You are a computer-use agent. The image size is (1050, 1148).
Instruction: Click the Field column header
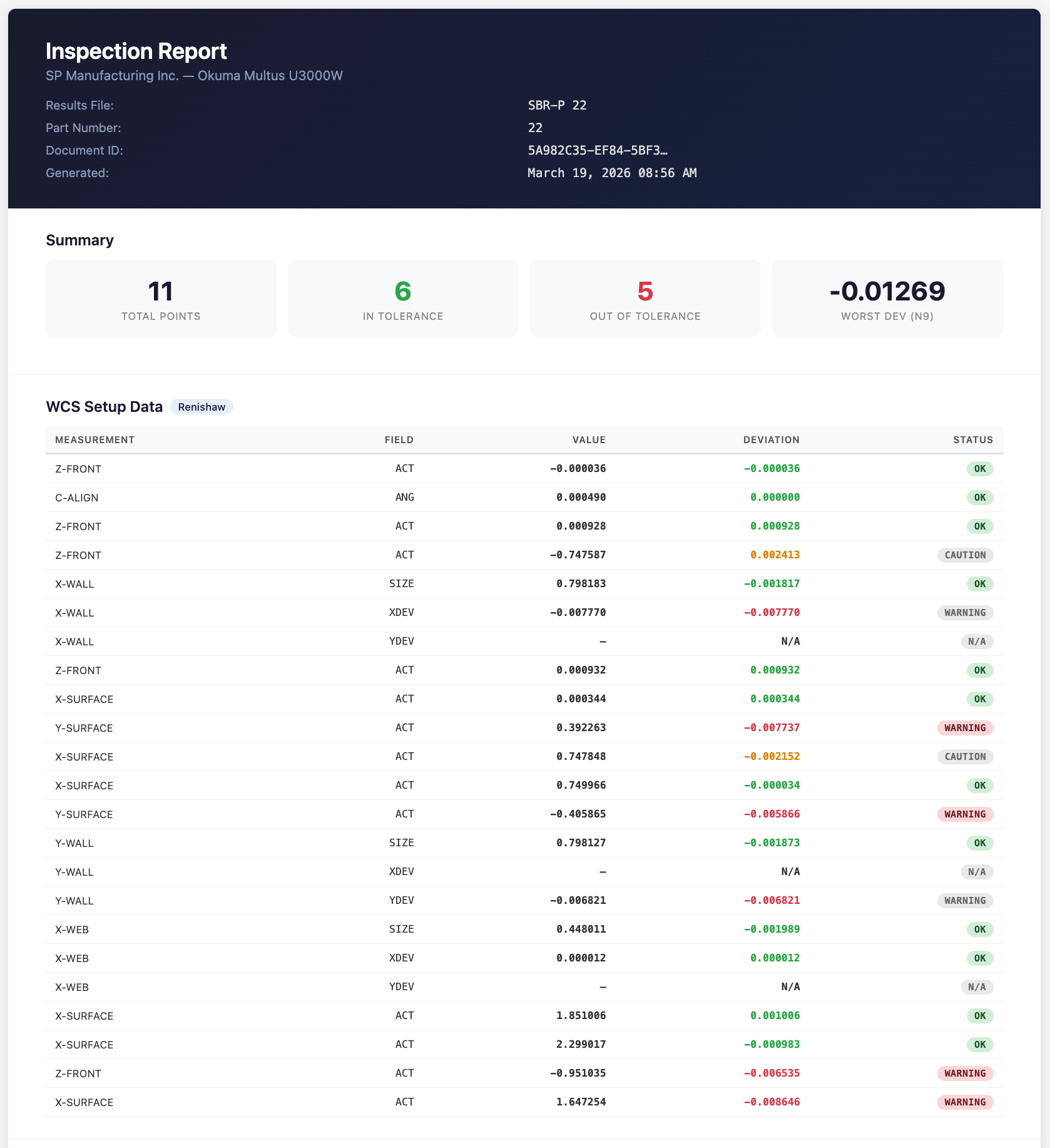(x=399, y=440)
